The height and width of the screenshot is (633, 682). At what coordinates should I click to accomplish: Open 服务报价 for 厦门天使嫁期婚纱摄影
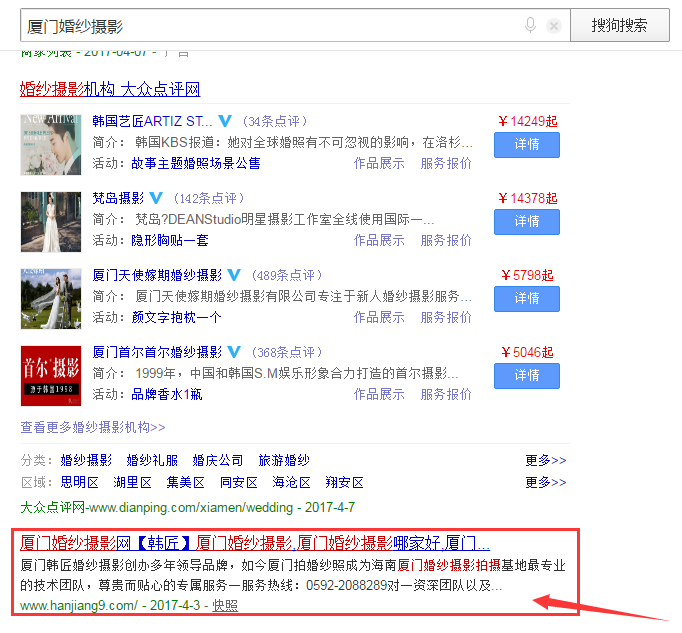pos(446,317)
